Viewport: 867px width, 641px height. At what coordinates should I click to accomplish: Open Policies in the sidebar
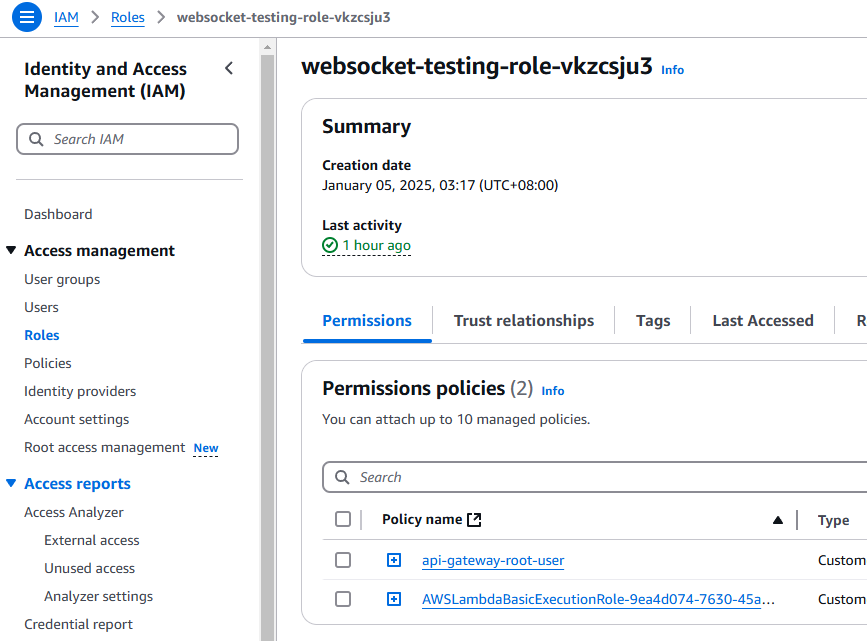[x=48, y=363]
